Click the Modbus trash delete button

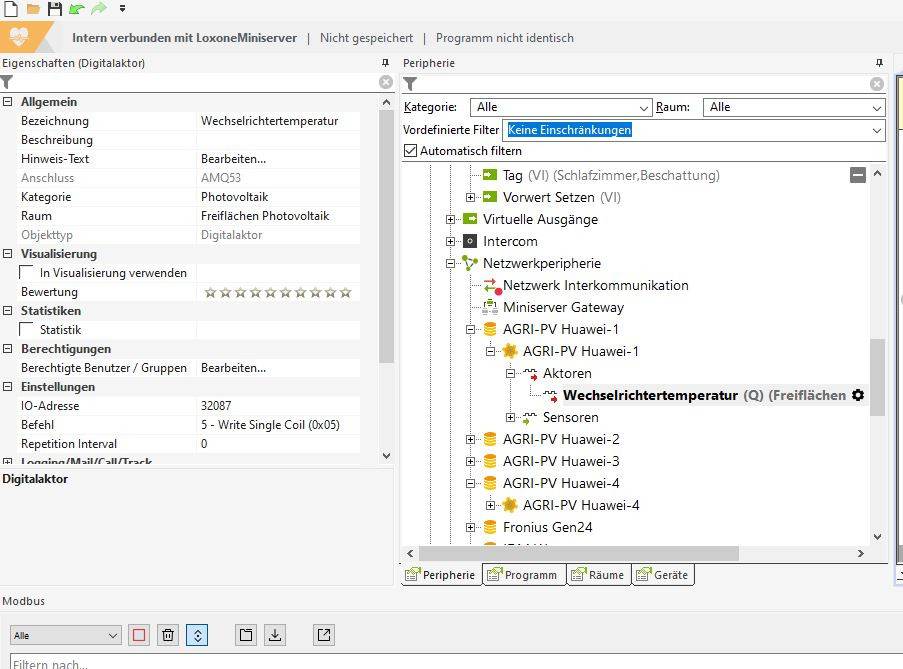168,635
